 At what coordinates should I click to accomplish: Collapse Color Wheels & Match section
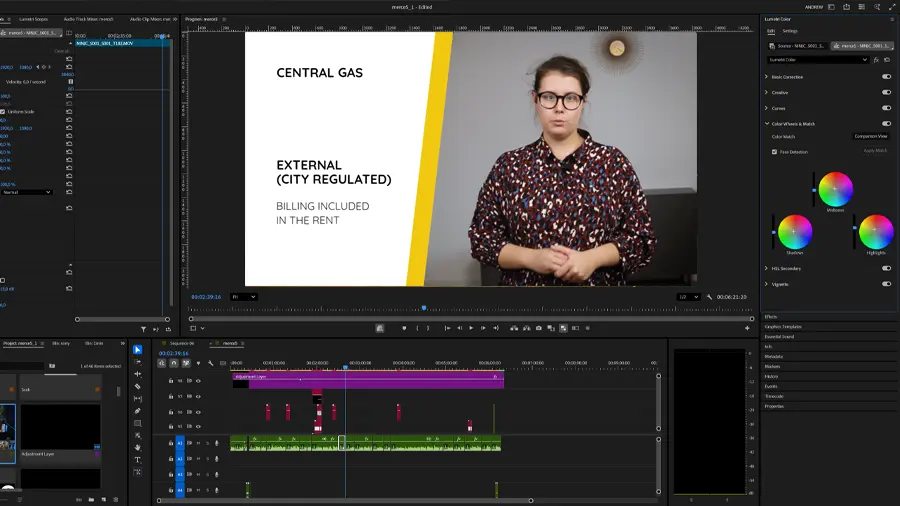point(767,123)
